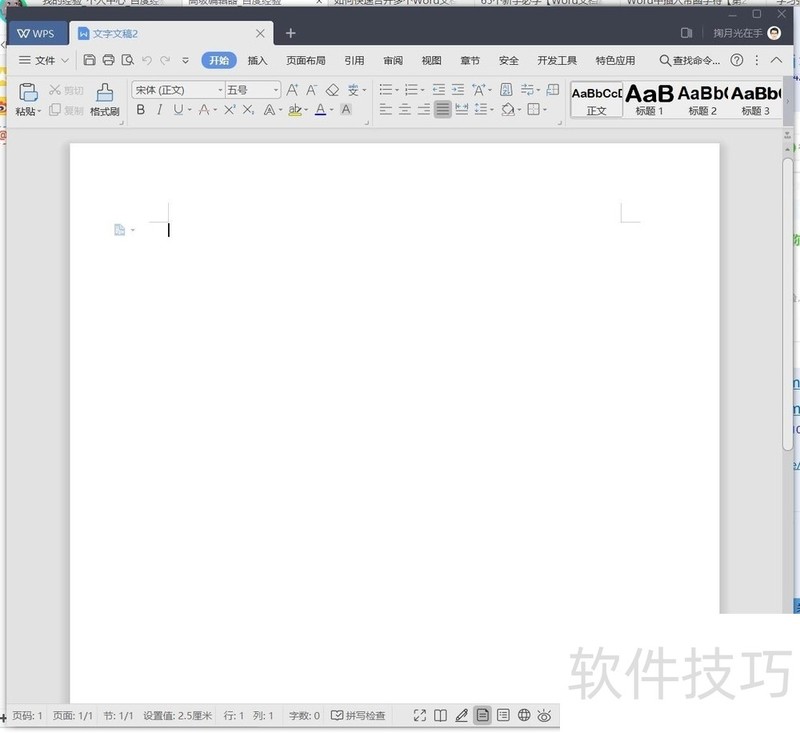Click the Print icon in quick access toolbar
Viewport: 800px width, 733px height.
pyautogui.click(x=108, y=60)
